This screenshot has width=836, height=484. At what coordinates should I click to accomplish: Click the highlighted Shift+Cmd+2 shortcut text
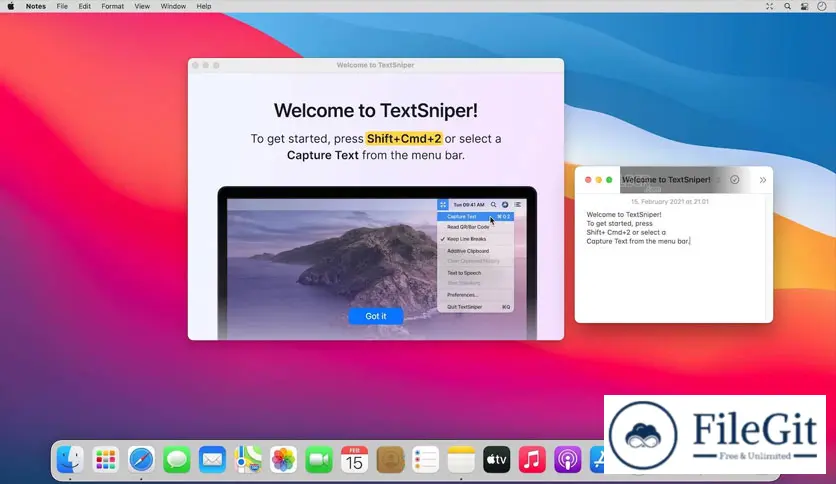click(404, 139)
